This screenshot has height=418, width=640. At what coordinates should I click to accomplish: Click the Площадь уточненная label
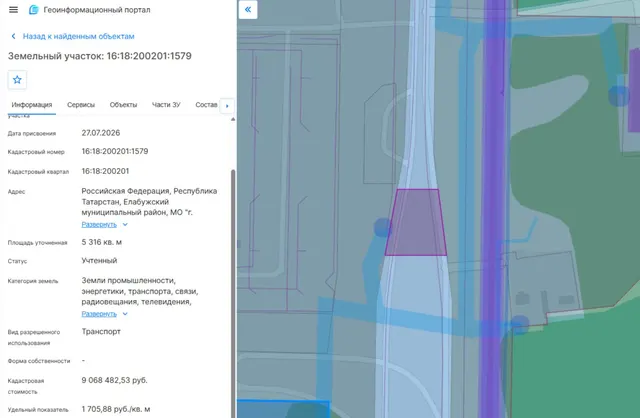pyautogui.click(x=37, y=243)
